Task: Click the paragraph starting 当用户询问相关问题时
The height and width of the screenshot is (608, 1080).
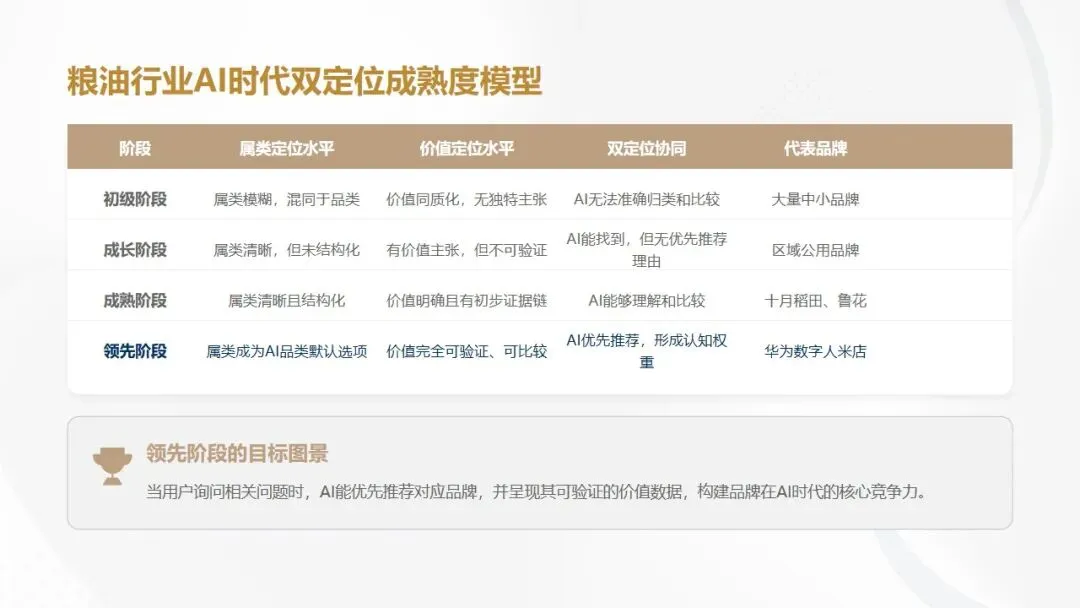Action: click(x=537, y=492)
